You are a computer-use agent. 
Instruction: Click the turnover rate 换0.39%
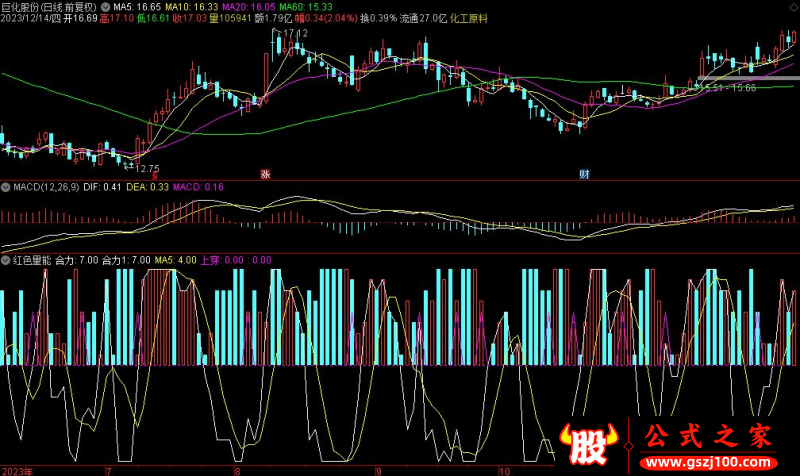(x=378, y=18)
